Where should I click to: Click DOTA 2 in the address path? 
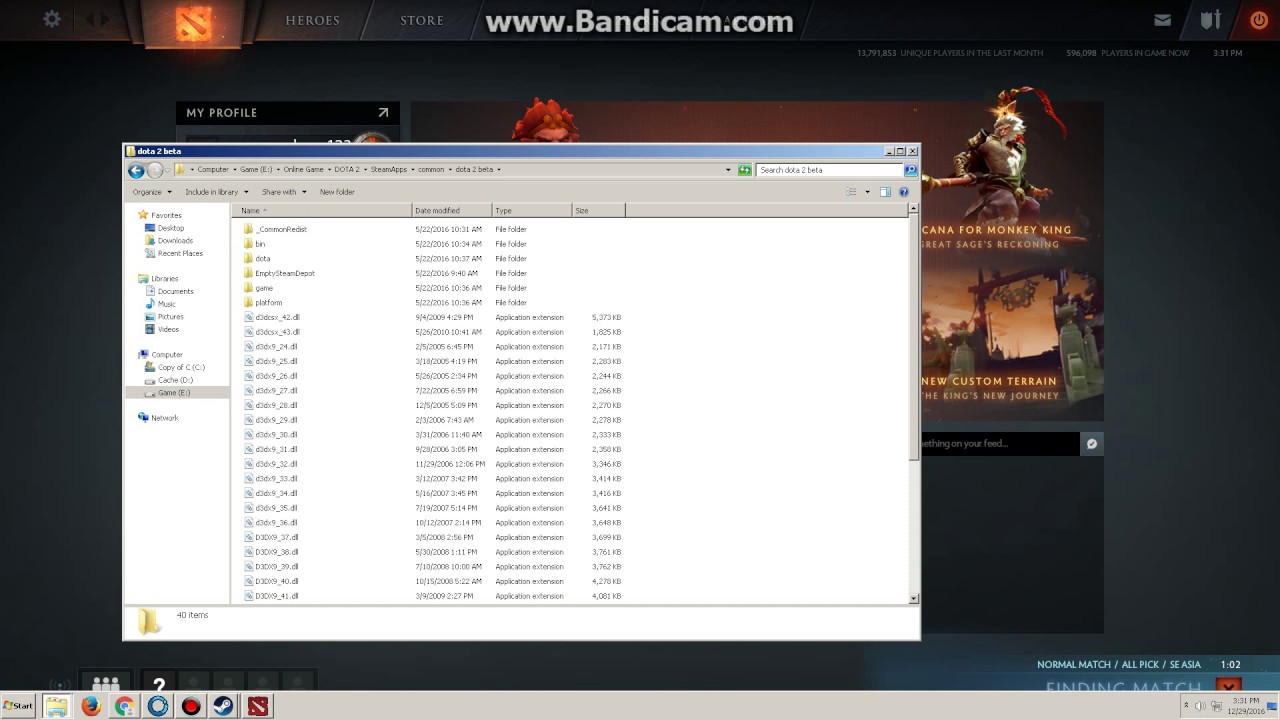pos(346,170)
